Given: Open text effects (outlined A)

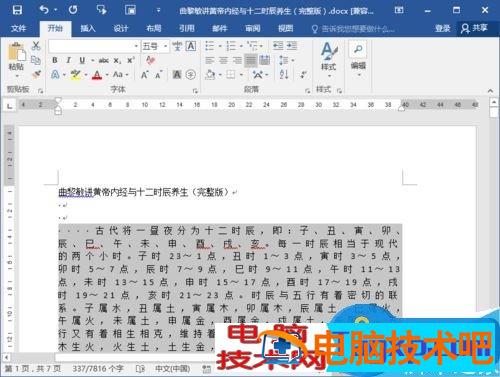Looking at the screenshot, I should [x=55, y=74].
